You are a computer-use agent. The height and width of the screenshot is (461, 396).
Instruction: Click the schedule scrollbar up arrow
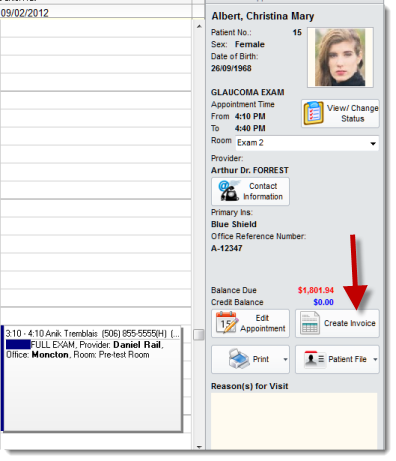[x=199, y=26]
